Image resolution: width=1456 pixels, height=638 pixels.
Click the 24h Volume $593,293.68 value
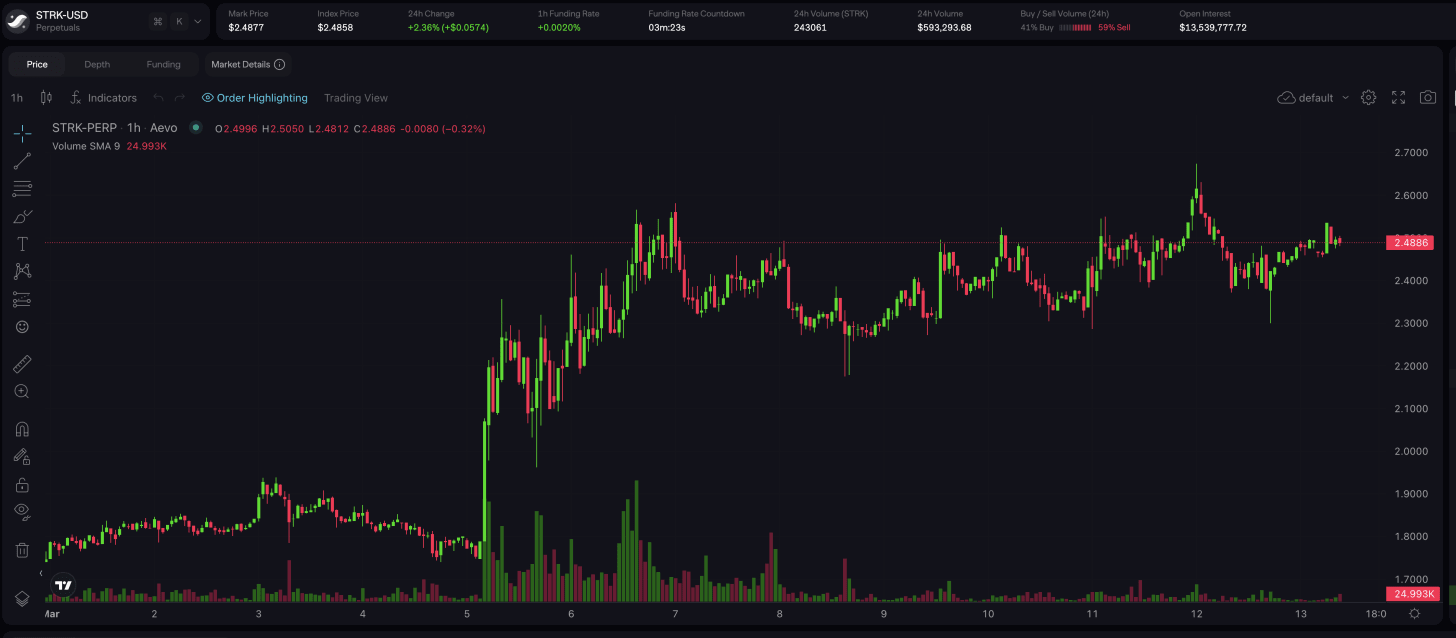944,27
